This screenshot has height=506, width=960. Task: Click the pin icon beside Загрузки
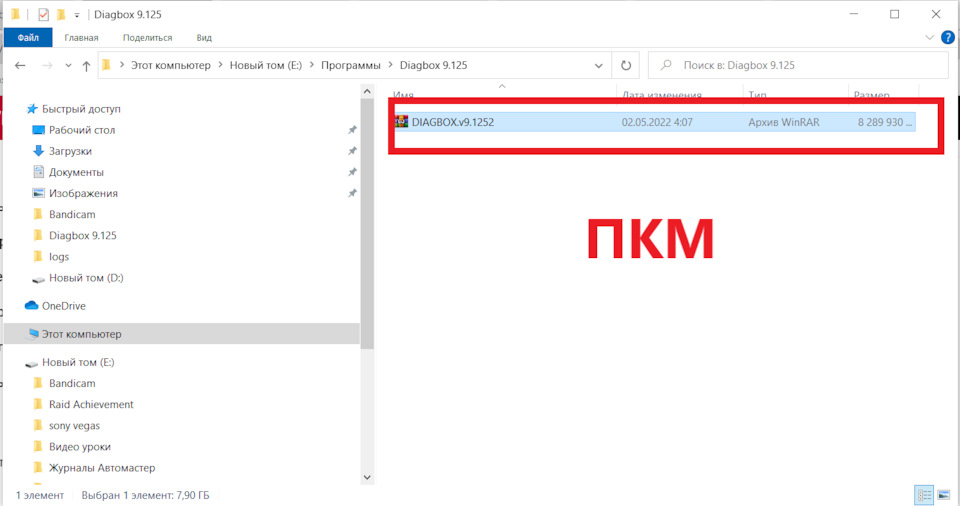point(352,151)
